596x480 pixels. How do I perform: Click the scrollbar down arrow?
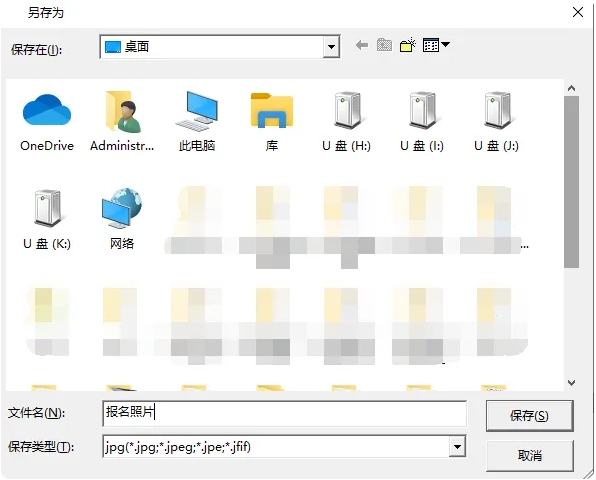point(571,383)
